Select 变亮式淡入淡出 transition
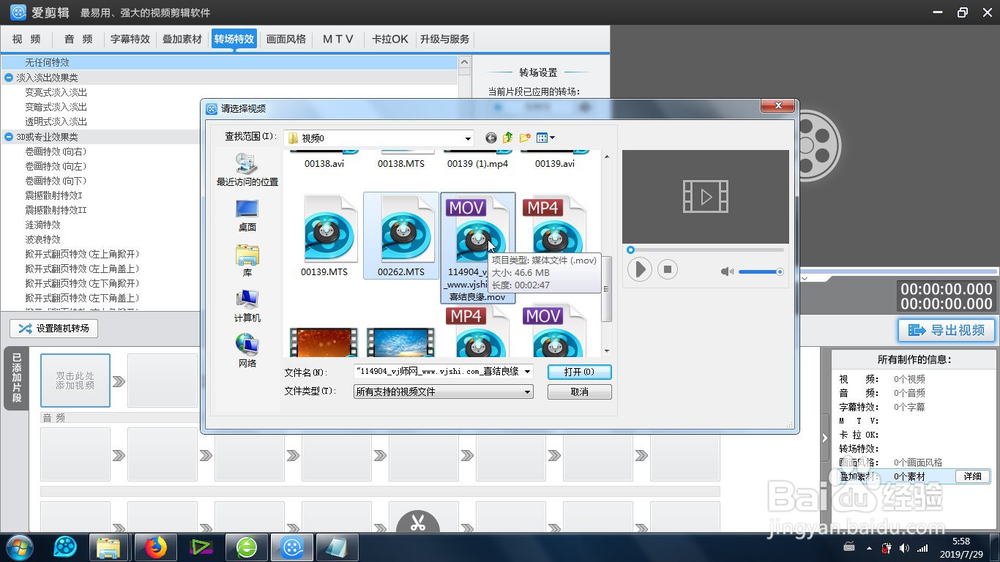 (55, 92)
